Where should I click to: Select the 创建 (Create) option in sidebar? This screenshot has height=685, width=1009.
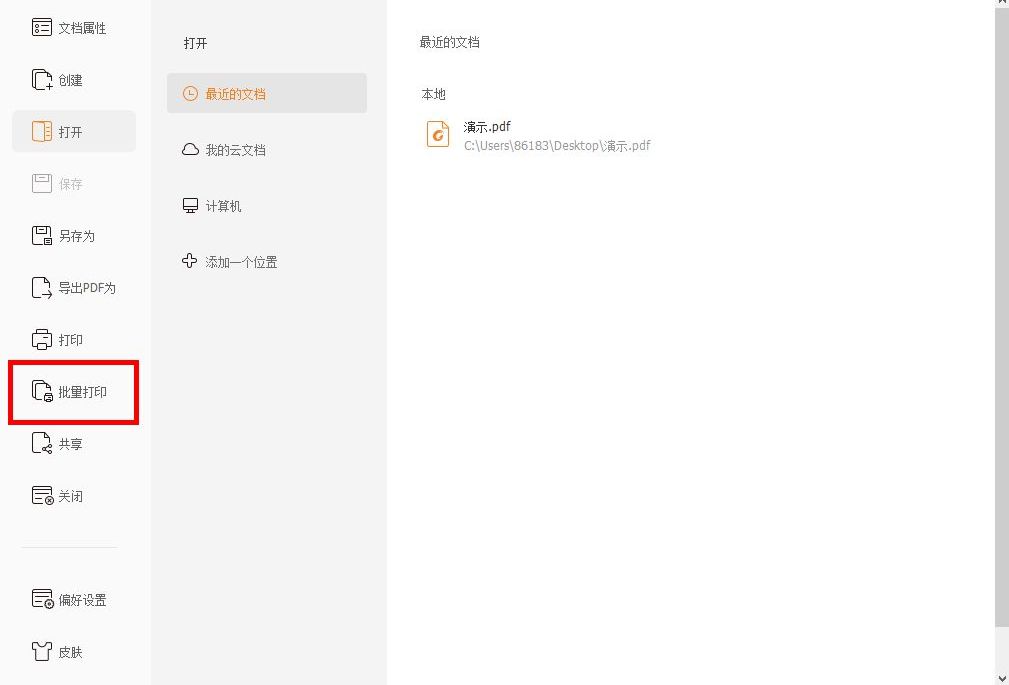pyautogui.click(x=68, y=80)
